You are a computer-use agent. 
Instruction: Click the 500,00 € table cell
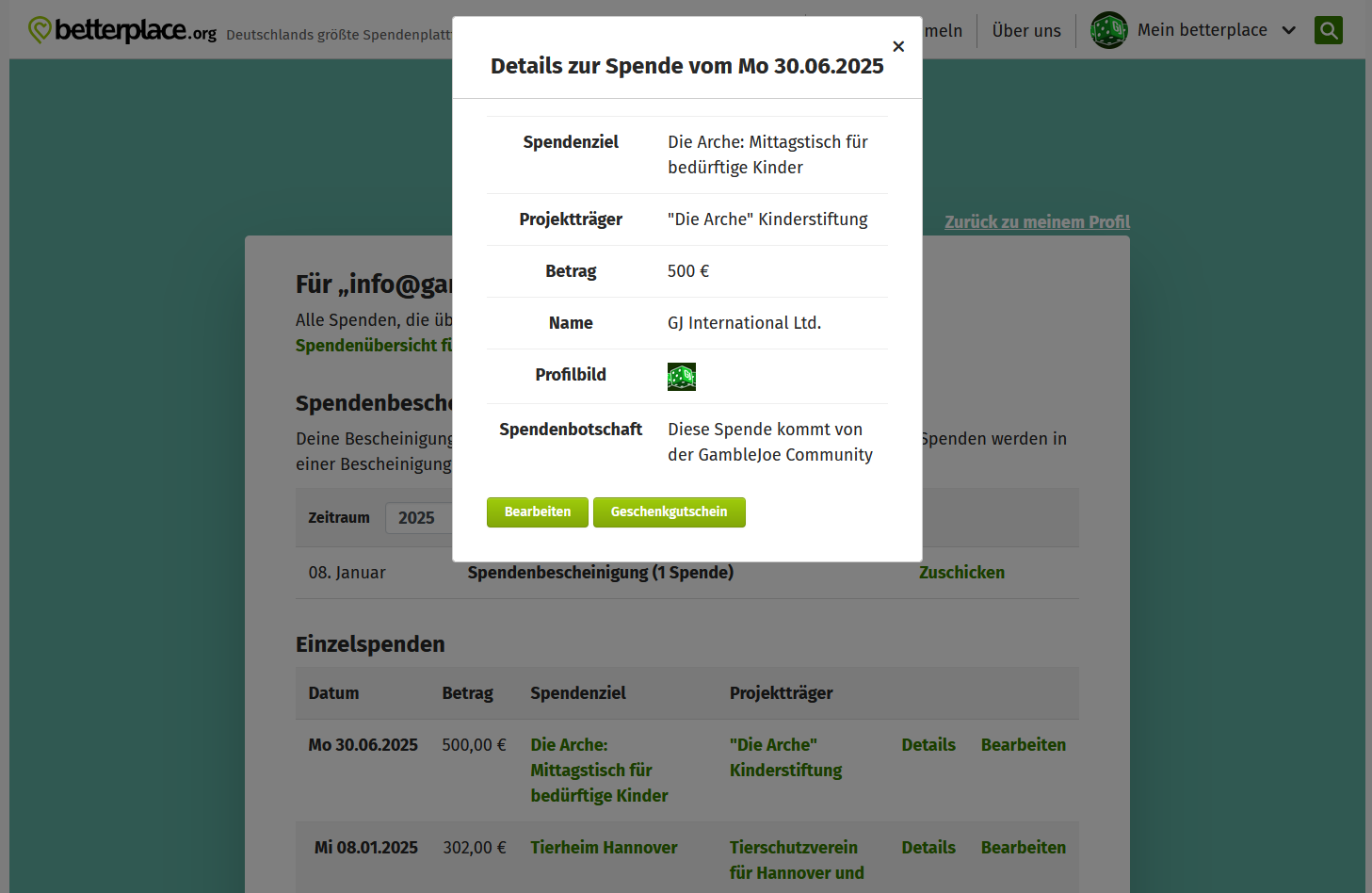click(x=474, y=744)
